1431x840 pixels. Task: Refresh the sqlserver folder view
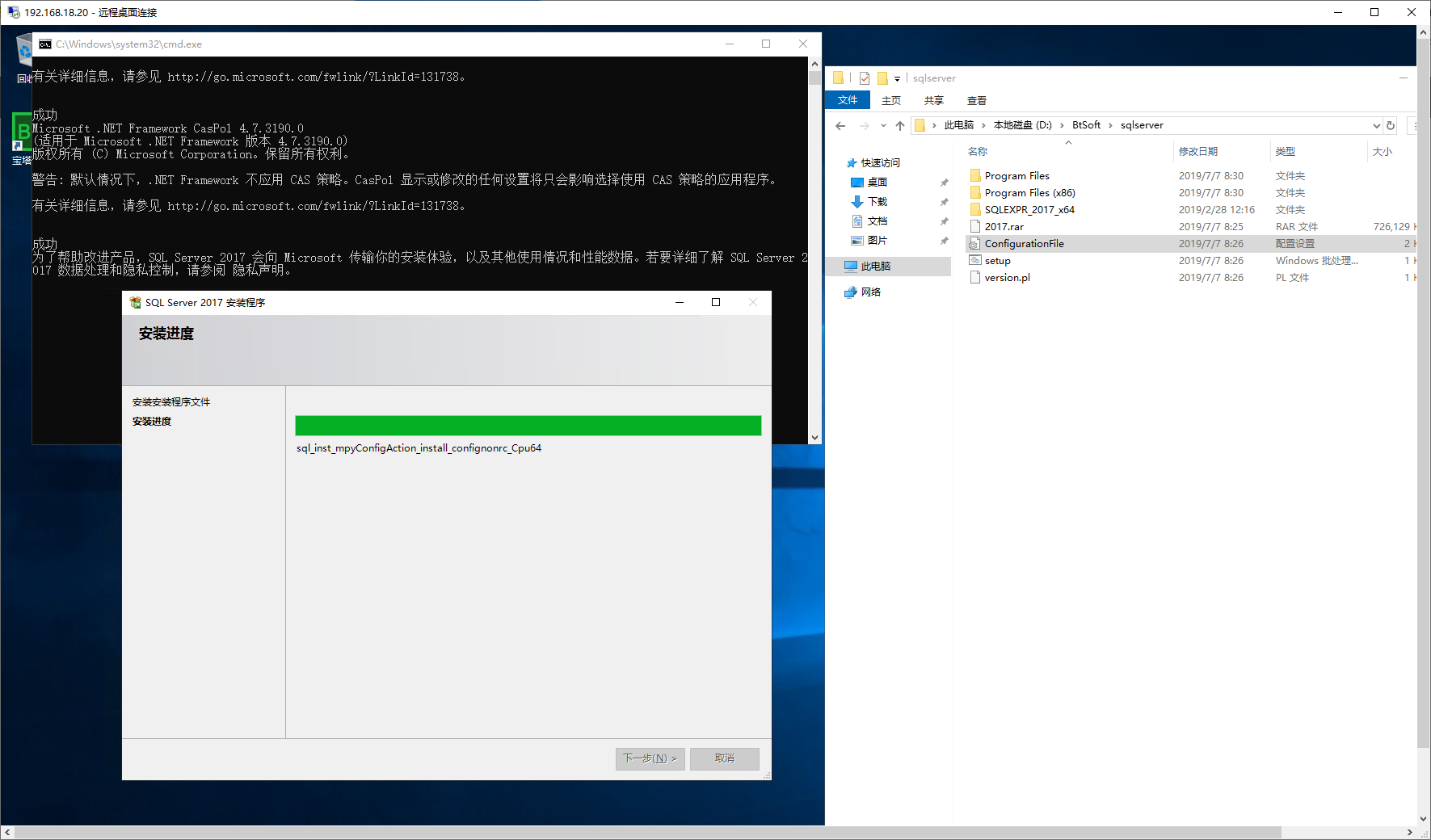(x=1391, y=126)
